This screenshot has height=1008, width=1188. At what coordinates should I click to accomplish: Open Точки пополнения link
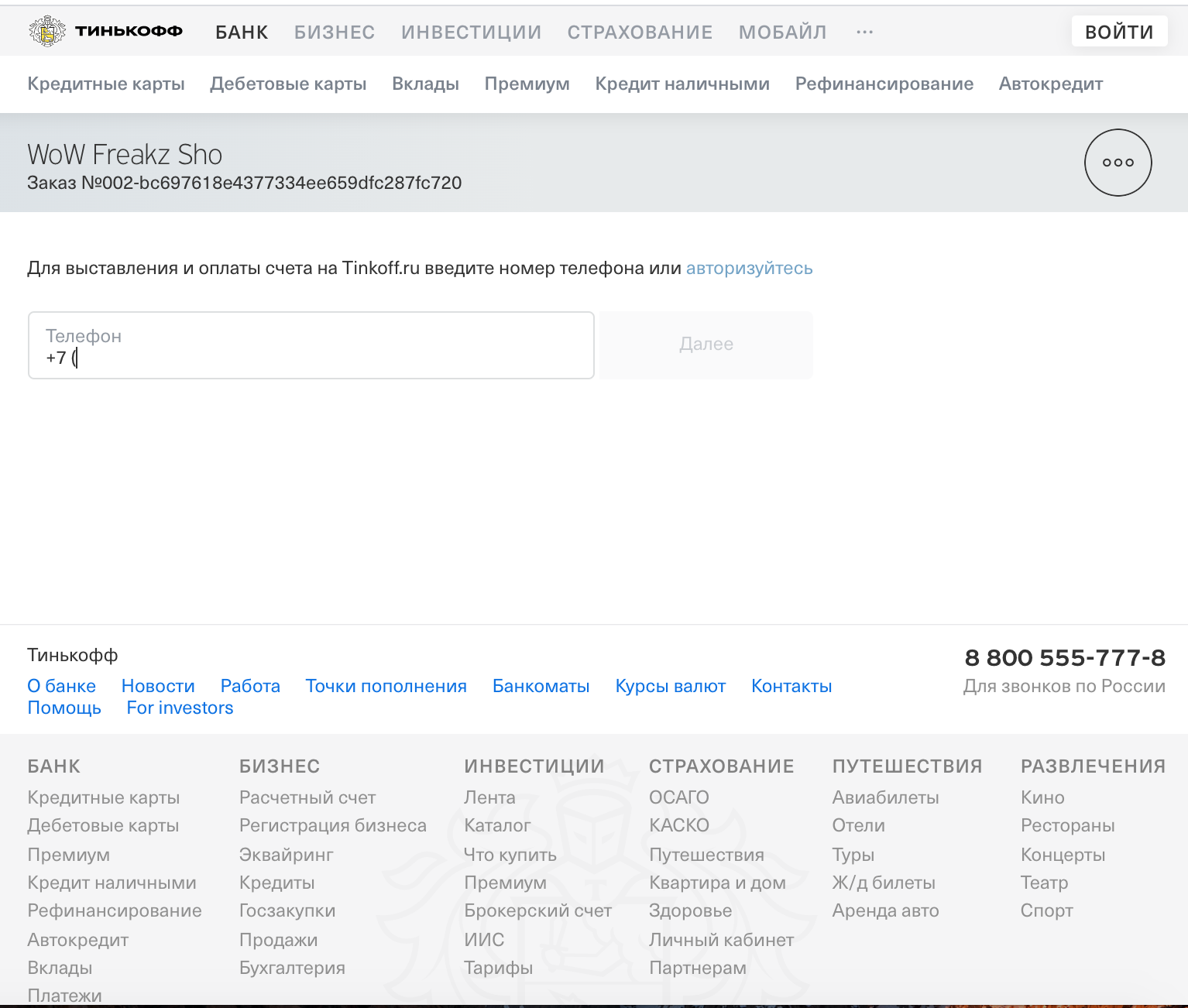pos(386,686)
